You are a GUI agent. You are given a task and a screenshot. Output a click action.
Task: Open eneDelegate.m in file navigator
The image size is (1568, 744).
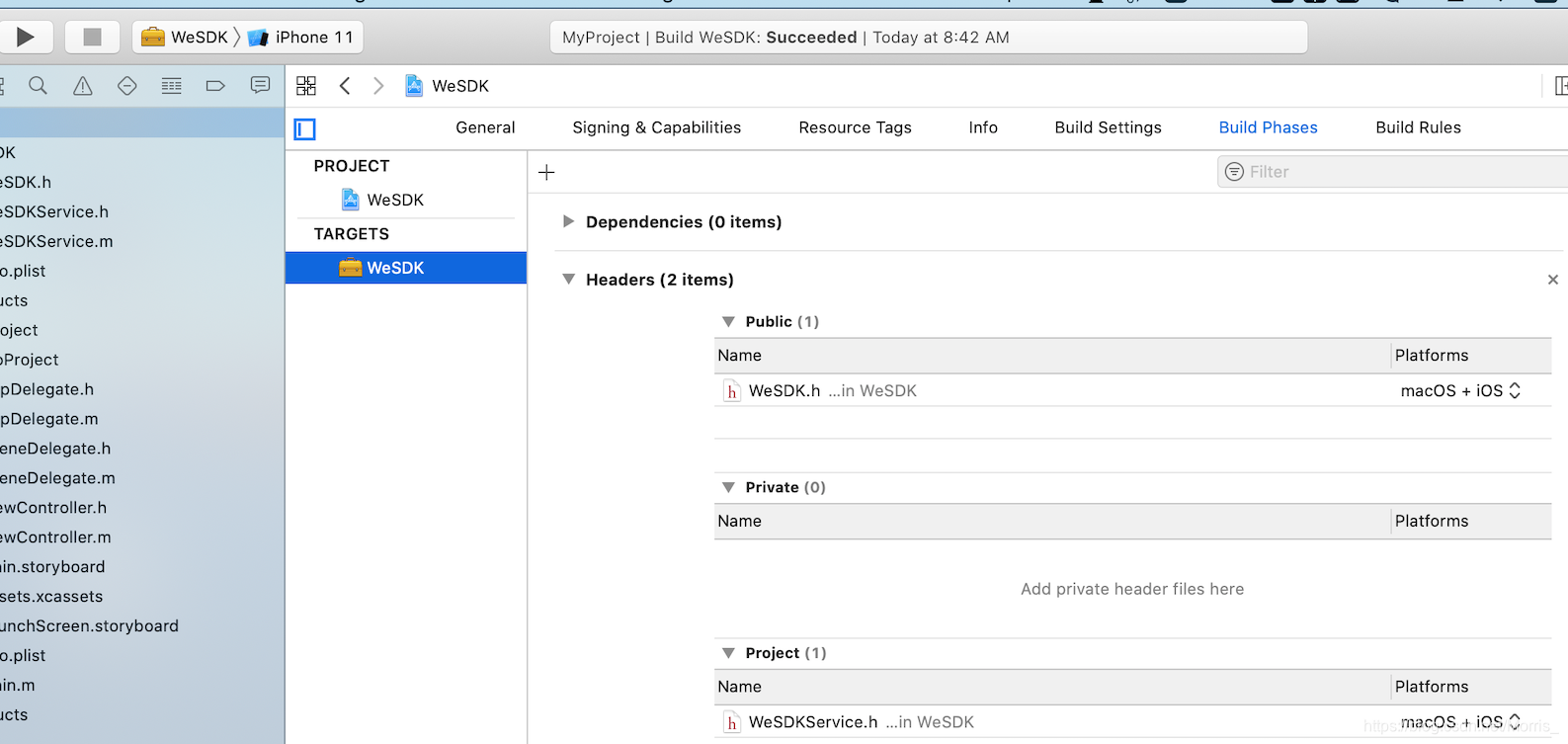57,478
